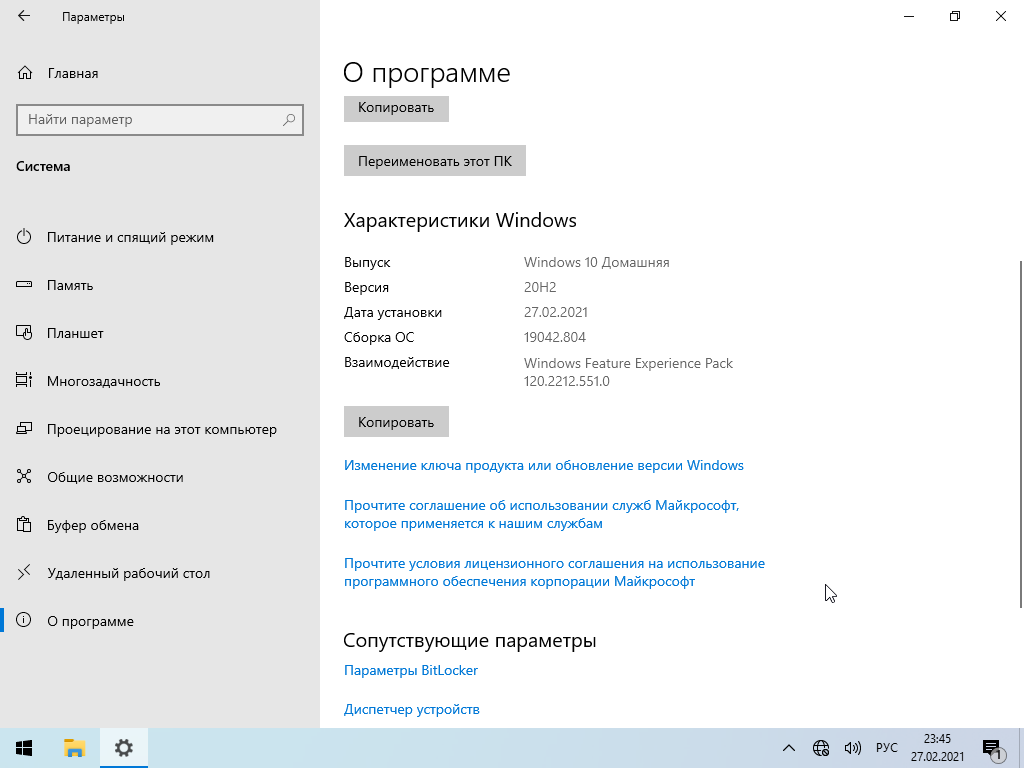Image resolution: width=1024 pixels, height=768 pixels.
Task: Click Windows Feature Experience Pack text
Action: coord(628,363)
